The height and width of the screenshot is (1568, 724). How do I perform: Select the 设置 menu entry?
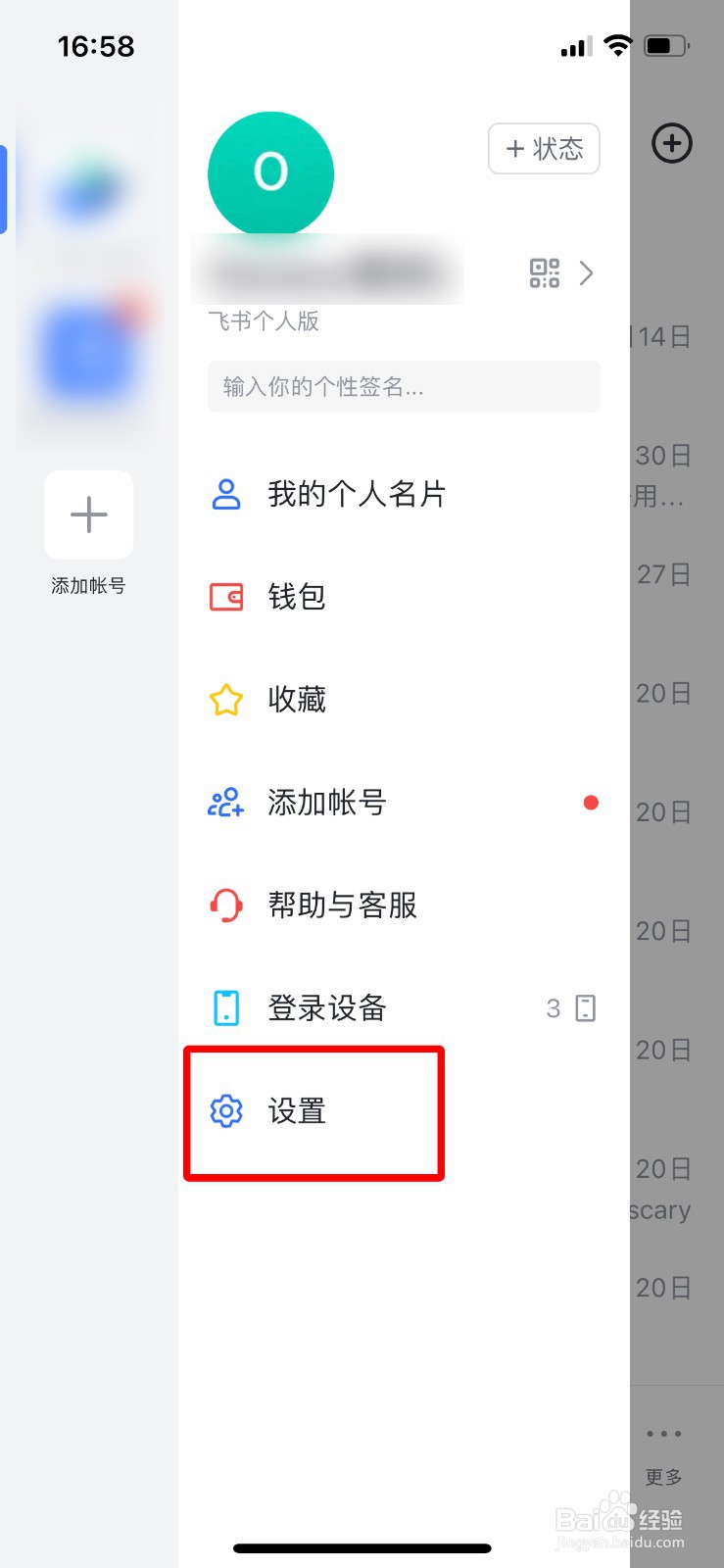[x=297, y=1111]
